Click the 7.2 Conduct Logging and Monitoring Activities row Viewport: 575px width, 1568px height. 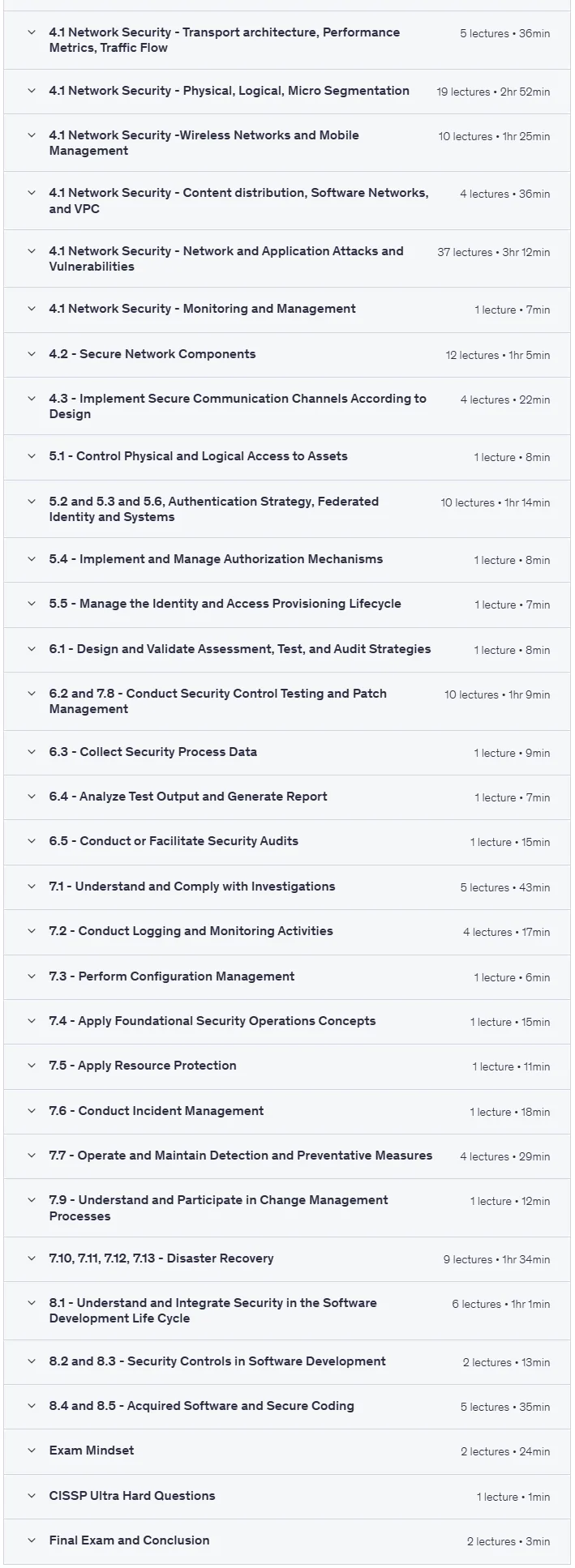[x=287, y=932]
